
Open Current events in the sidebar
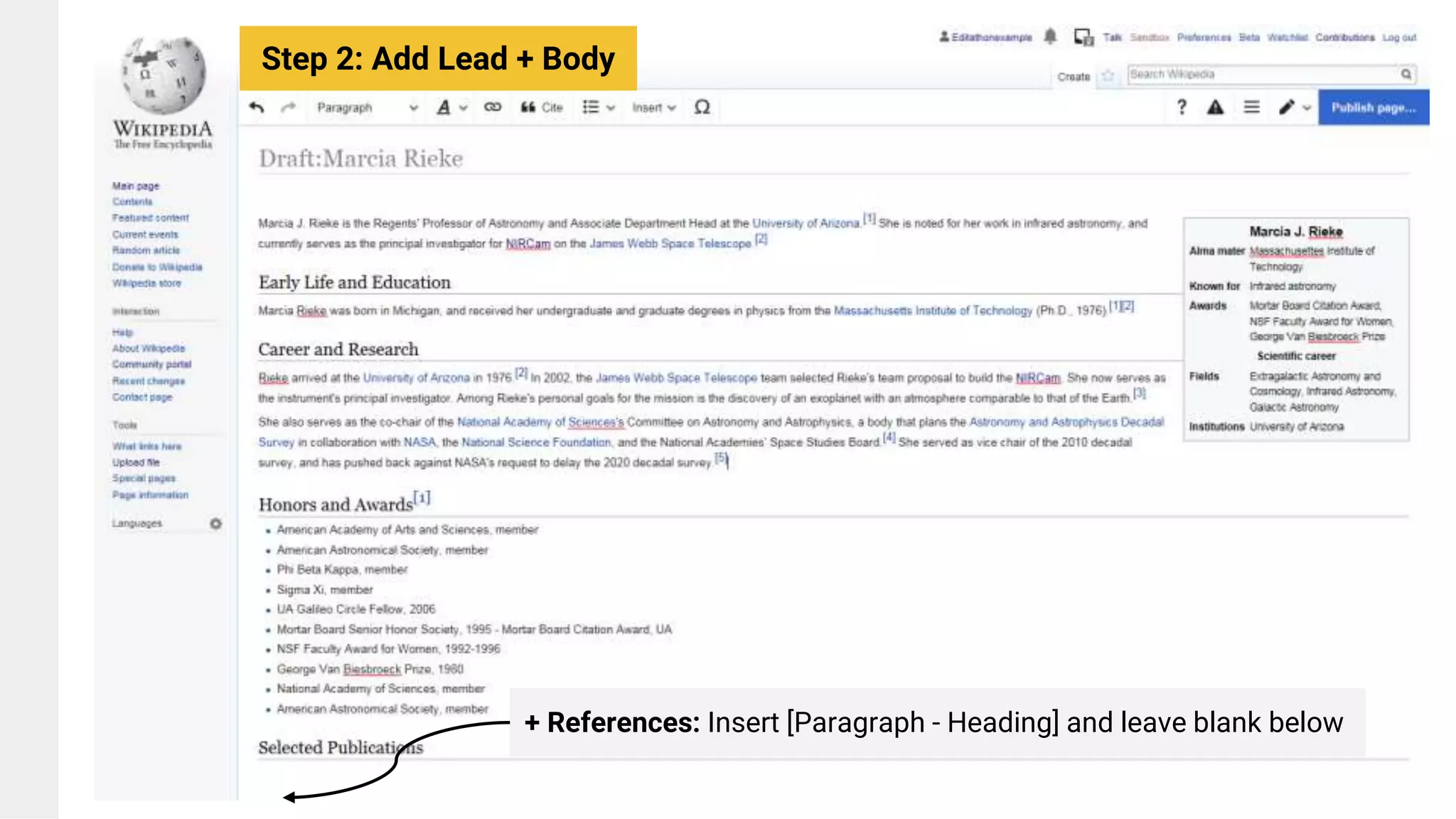[146, 235]
